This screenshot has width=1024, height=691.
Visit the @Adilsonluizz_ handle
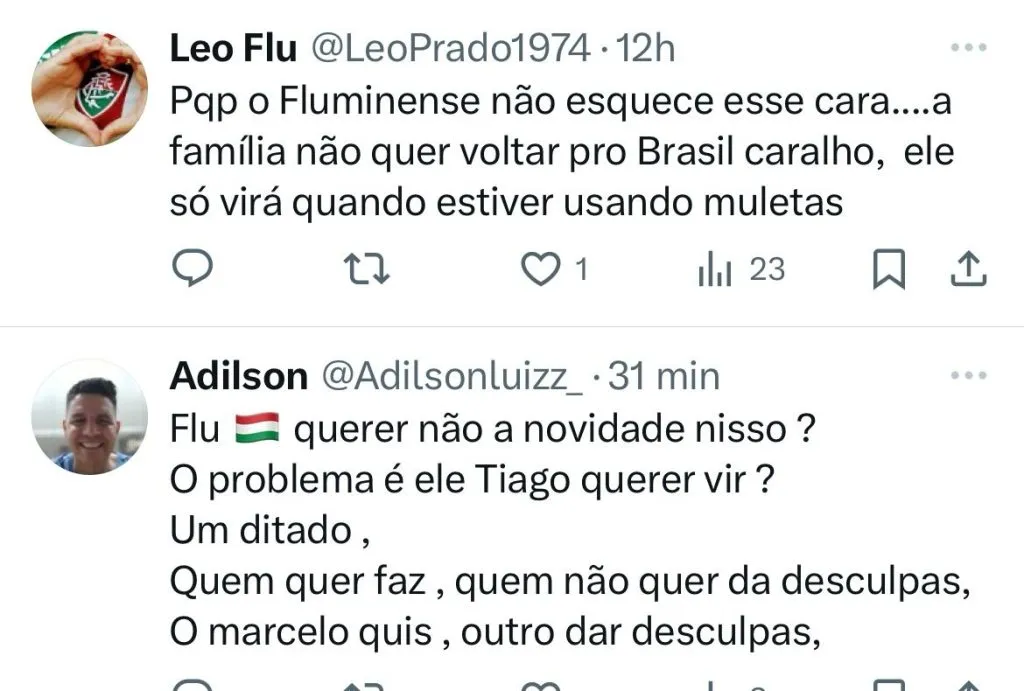pos(450,376)
